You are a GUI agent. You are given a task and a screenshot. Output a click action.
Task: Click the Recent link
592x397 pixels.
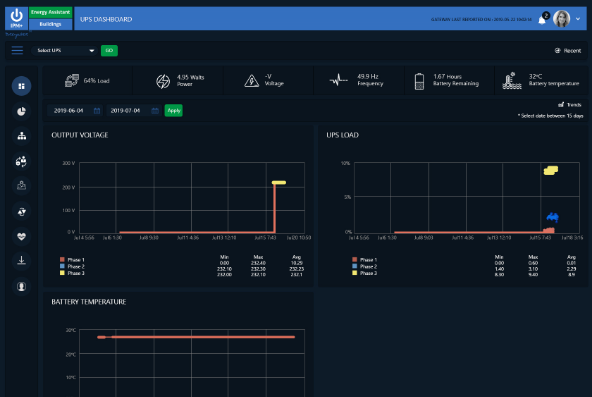[x=572, y=51]
